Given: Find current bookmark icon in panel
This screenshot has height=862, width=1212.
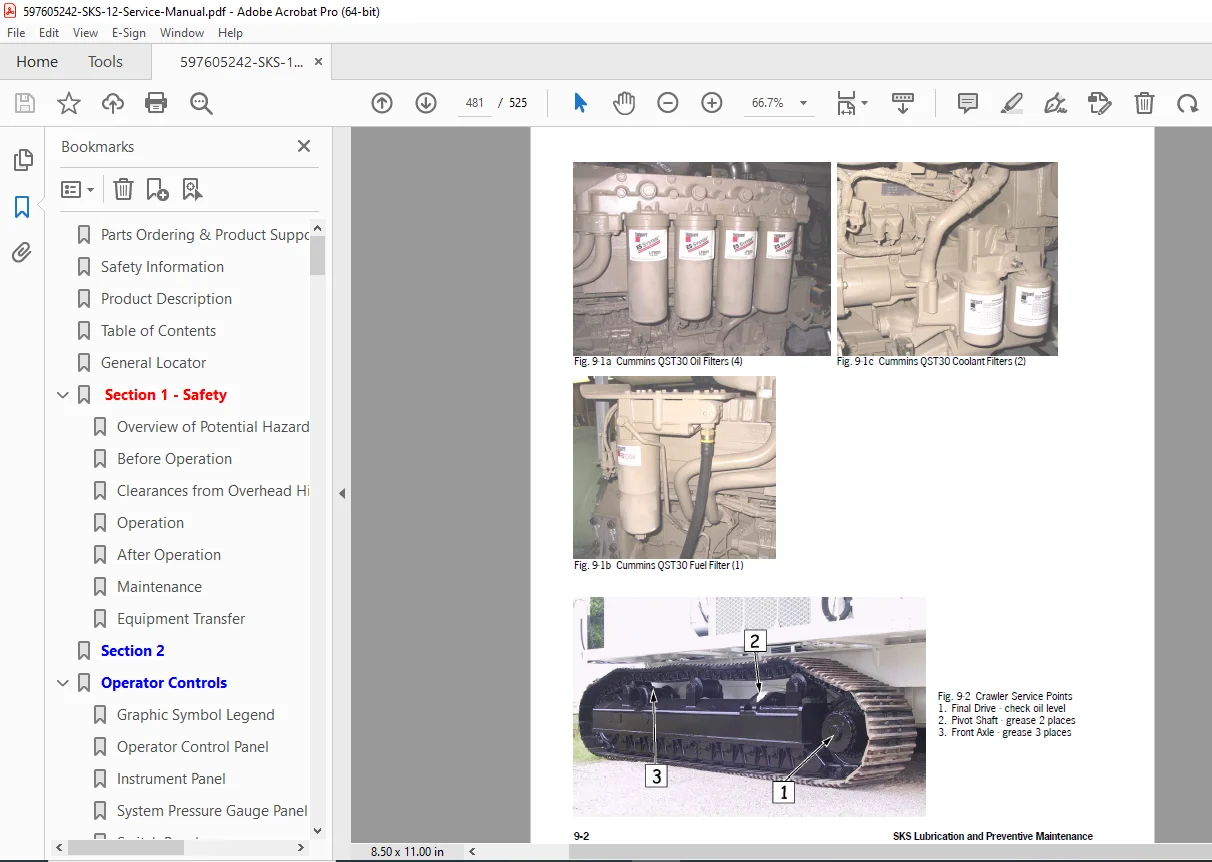Looking at the screenshot, I should tap(192, 189).
